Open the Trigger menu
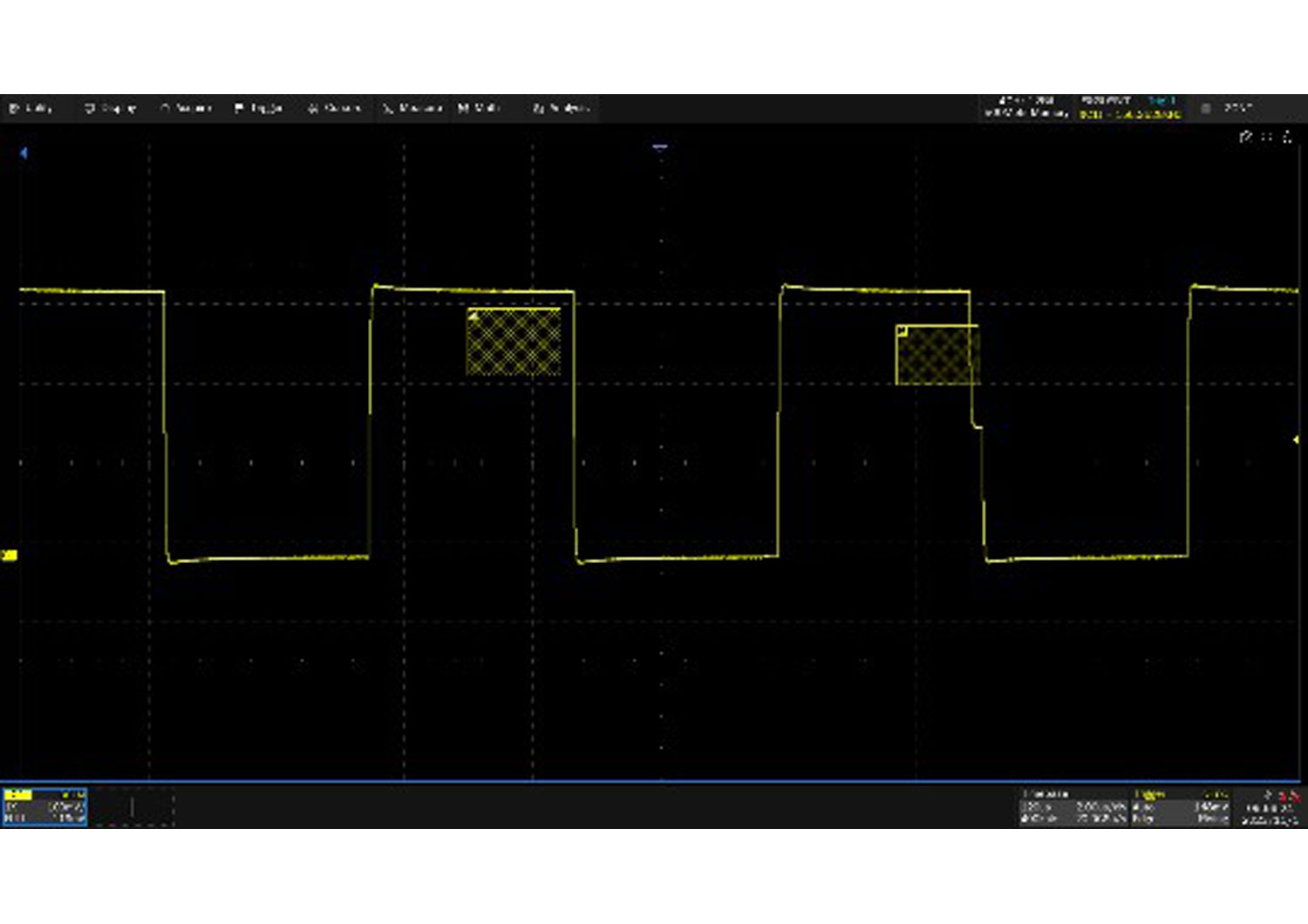The height and width of the screenshot is (924, 1308). (259, 108)
